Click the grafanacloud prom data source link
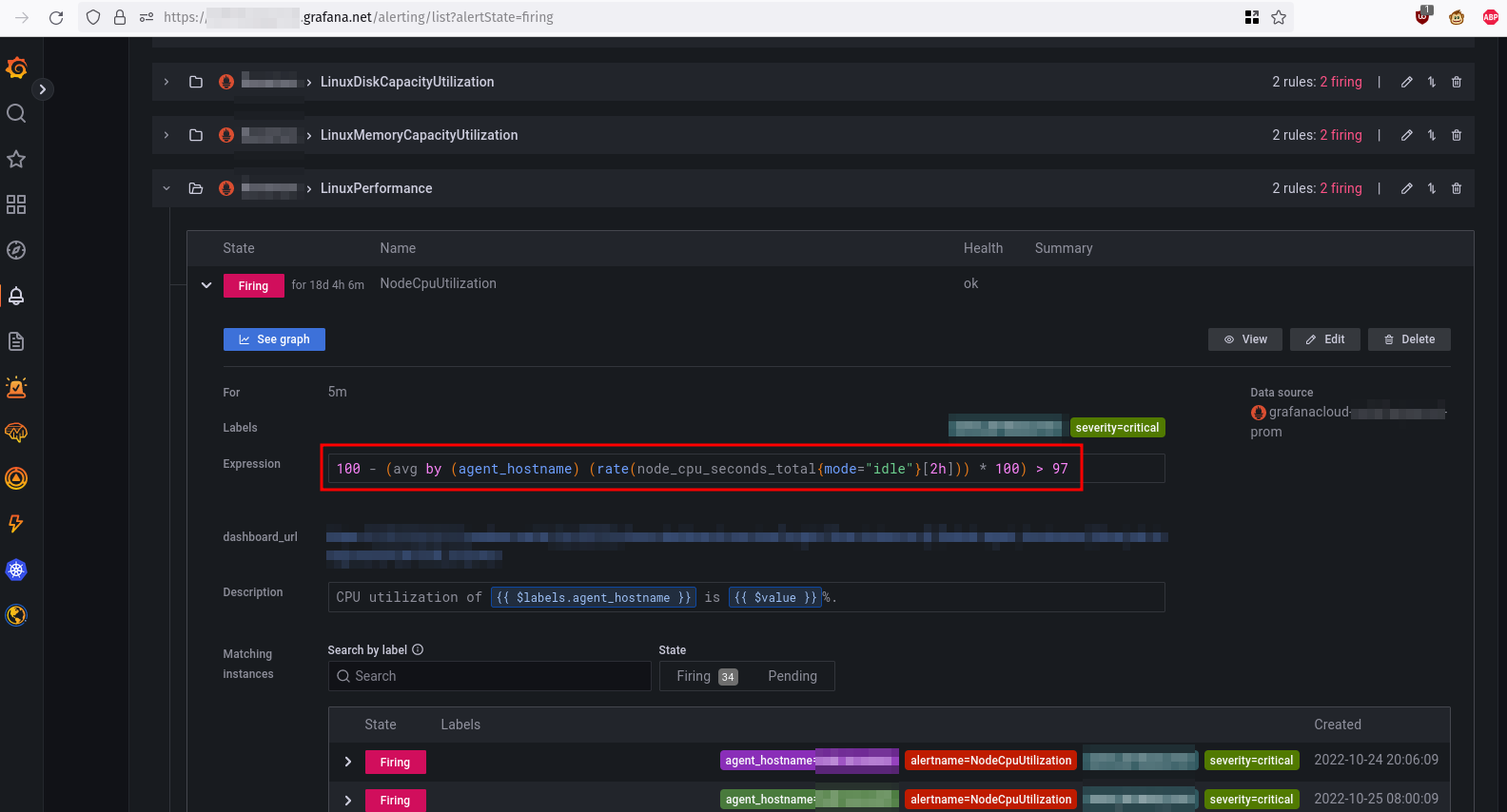Image resolution: width=1507 pixels, height=812 pixels. (1348, 421)
